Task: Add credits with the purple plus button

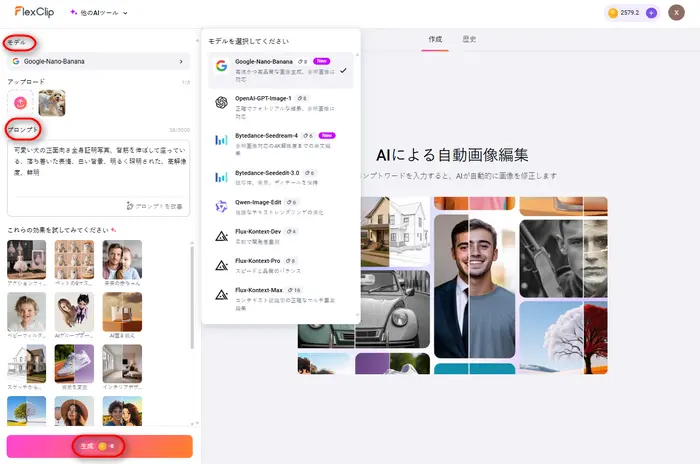Action: pos(651,13)
